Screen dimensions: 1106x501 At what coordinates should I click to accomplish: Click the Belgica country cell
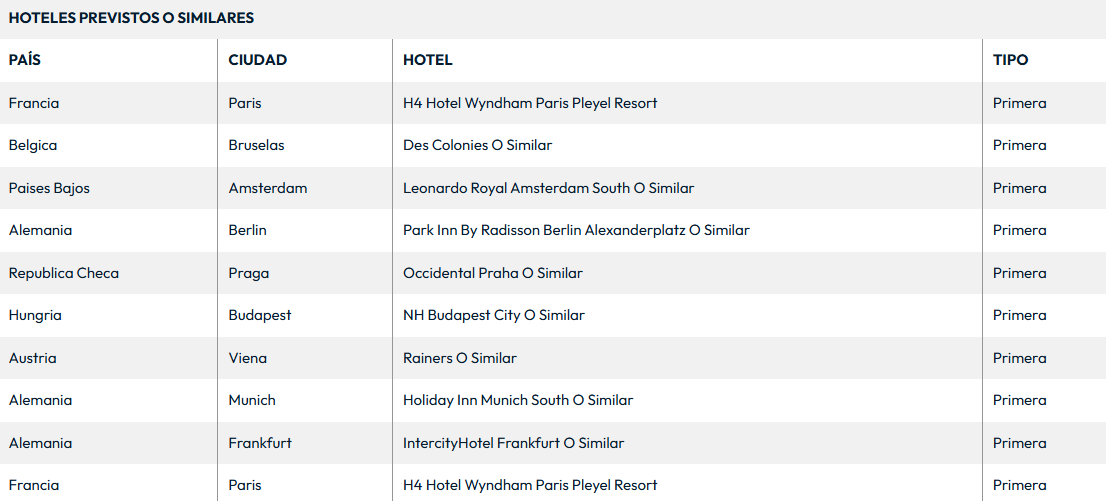pyautogui.click(x=33, y=145)
